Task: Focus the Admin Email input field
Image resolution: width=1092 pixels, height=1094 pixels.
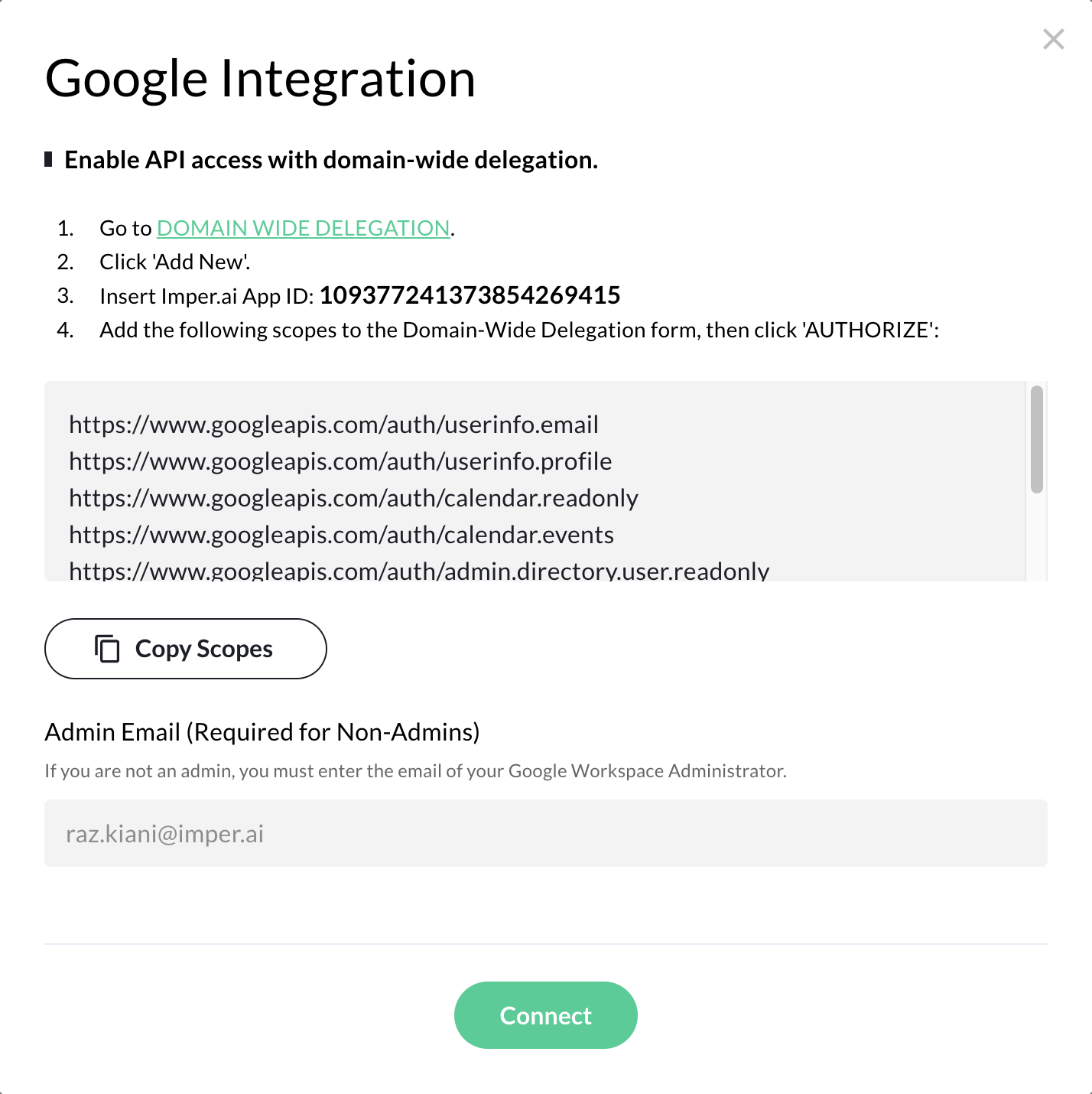Action: [545, 833]
